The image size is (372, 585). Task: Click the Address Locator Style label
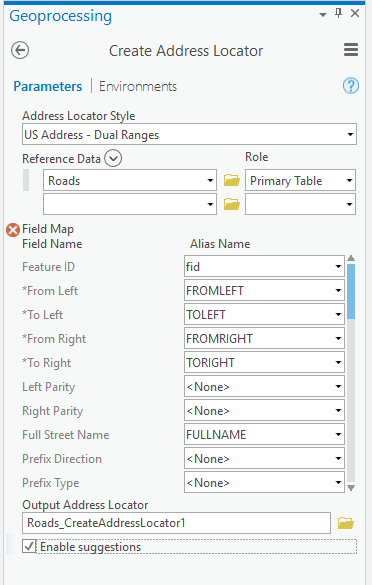pyautogui.click(x=79, y=116)
